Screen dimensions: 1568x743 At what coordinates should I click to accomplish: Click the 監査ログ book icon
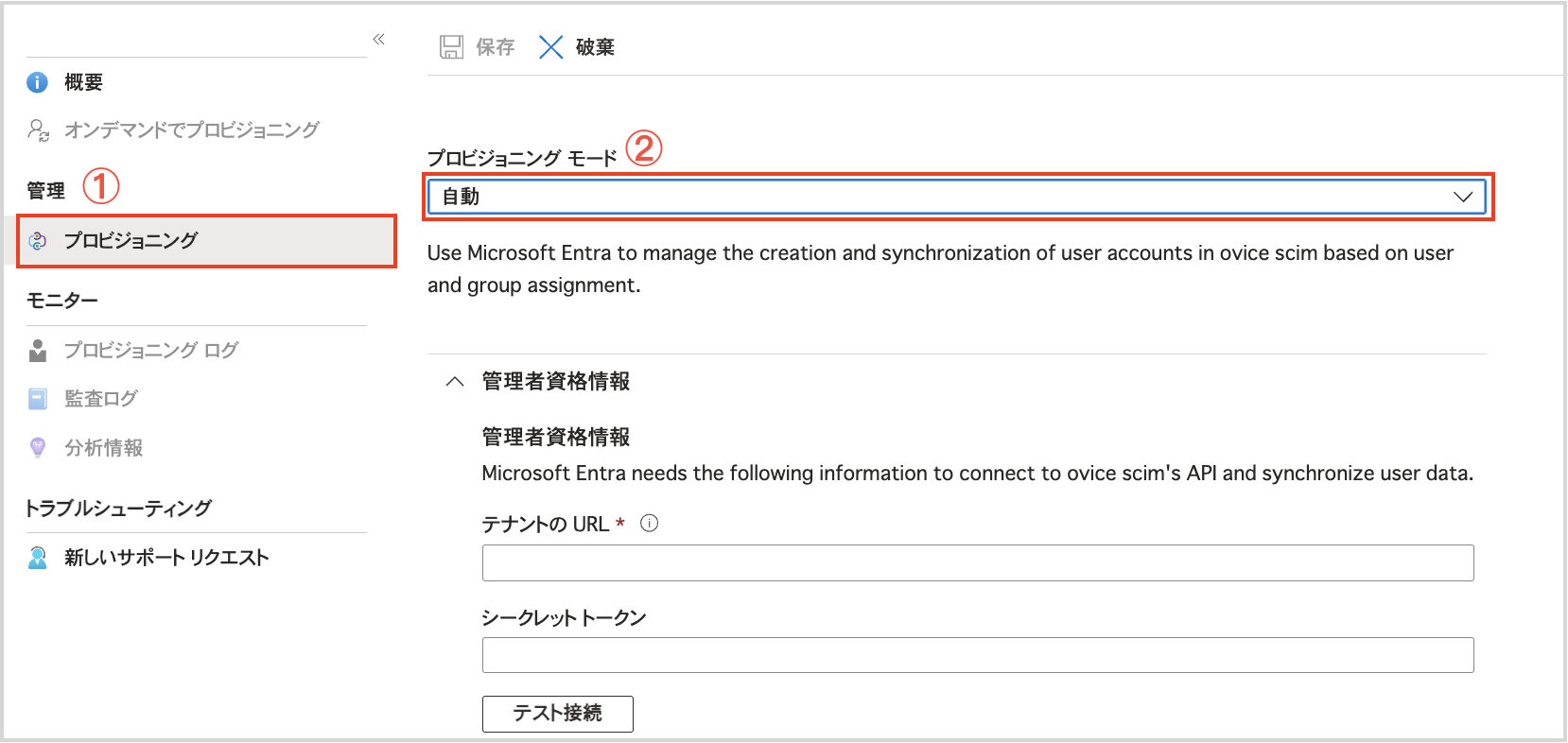click(38, 399)
